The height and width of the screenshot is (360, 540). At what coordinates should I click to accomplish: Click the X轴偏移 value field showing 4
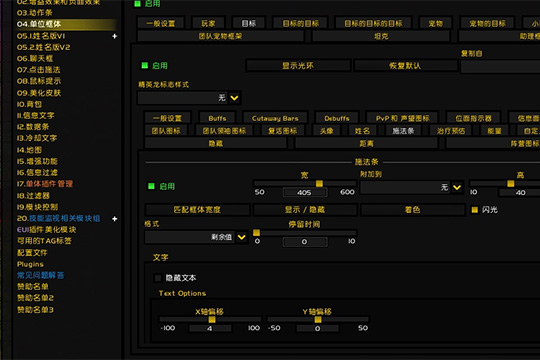coord(210,329)
